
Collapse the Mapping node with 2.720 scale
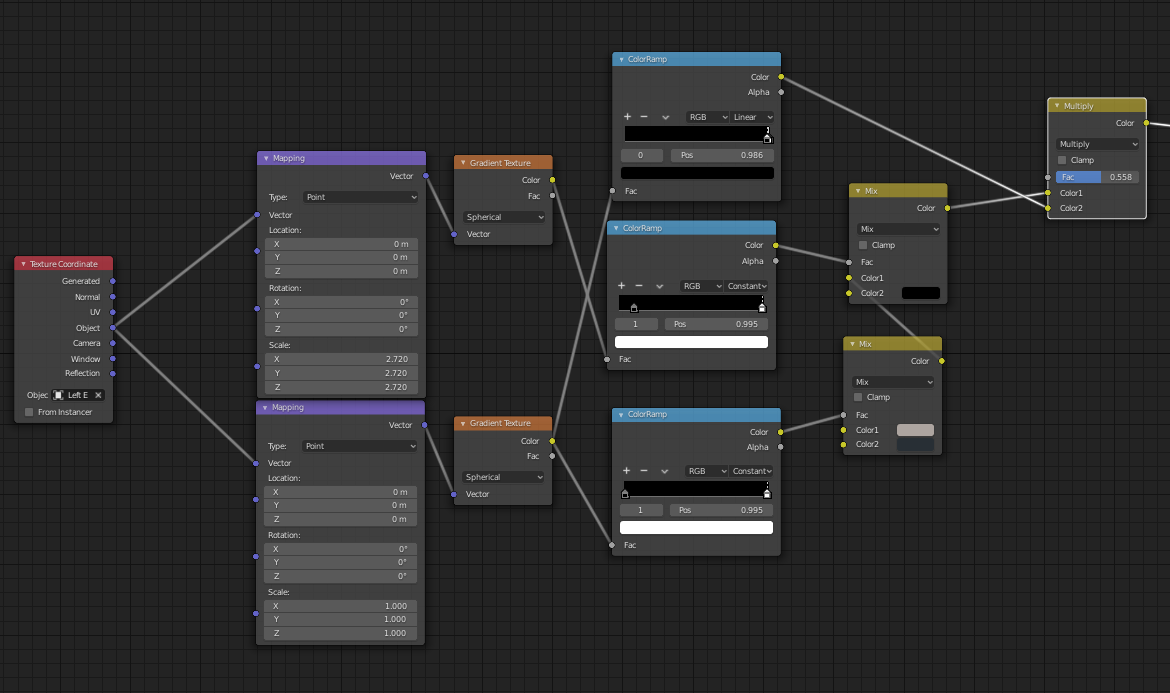click(x=266, y=158)
